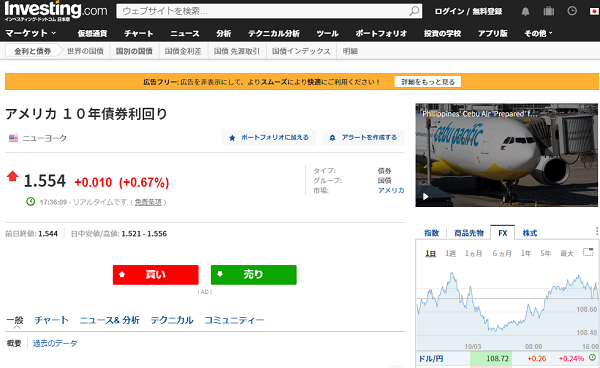Open 投資の学校 menu
This screenshot has height=368, width=600.
[x=442, y=33]
